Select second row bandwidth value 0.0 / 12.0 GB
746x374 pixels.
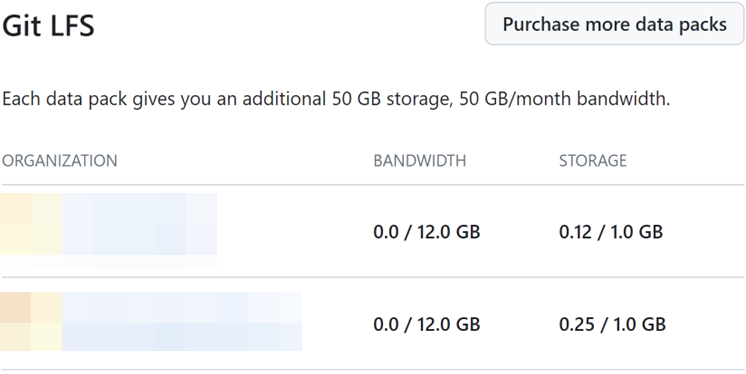click(x=427, y=325)
